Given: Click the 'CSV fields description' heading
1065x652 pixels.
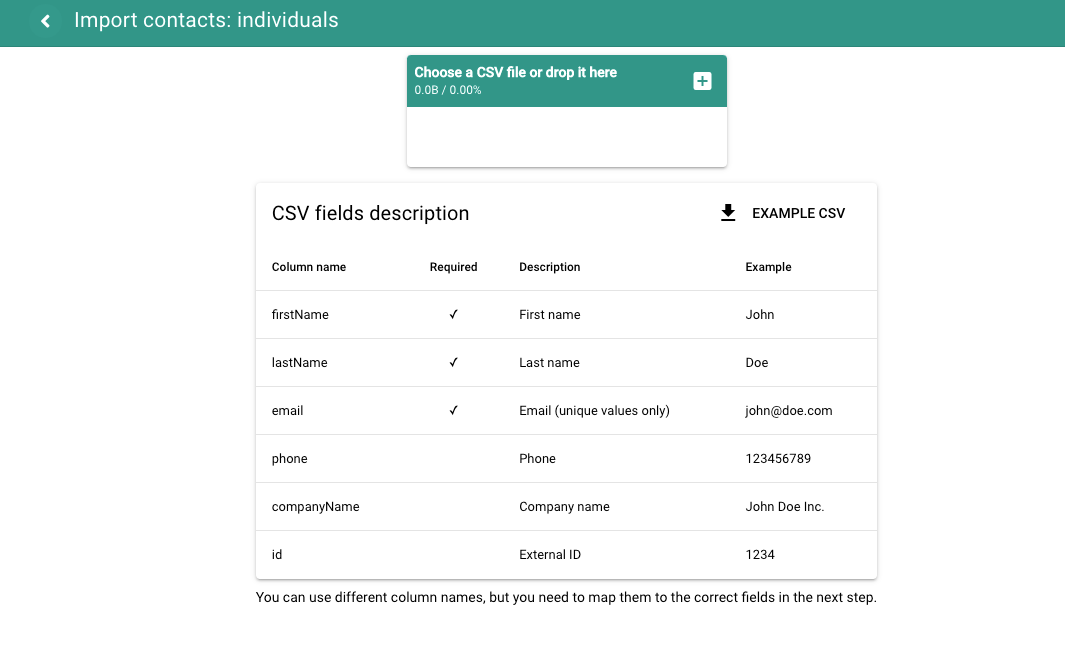Looking at the screenshot, I should pyautogui.click(x=370, y=213).
